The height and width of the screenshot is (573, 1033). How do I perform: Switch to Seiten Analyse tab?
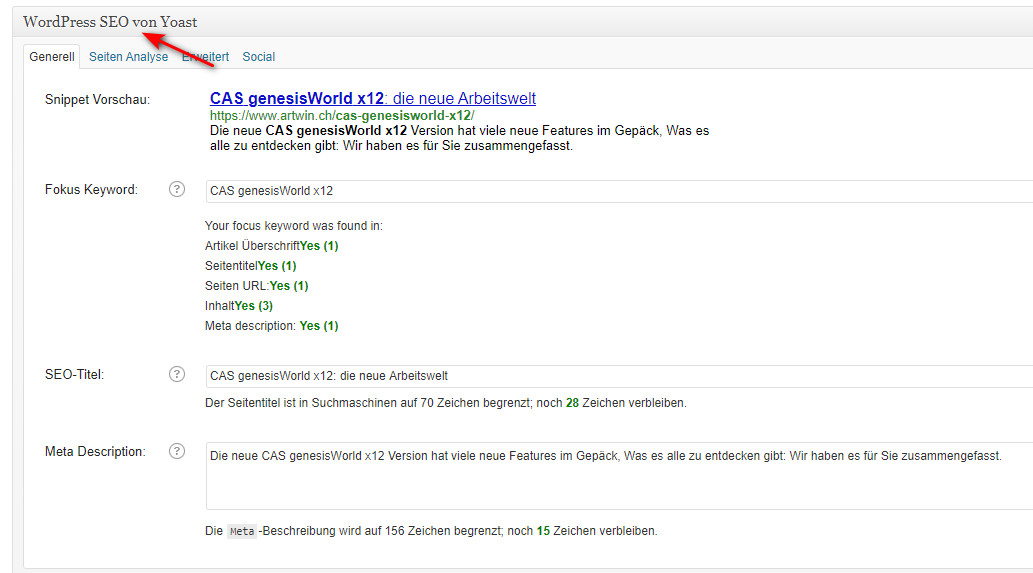pyautogui.click(x=128, y=57)
